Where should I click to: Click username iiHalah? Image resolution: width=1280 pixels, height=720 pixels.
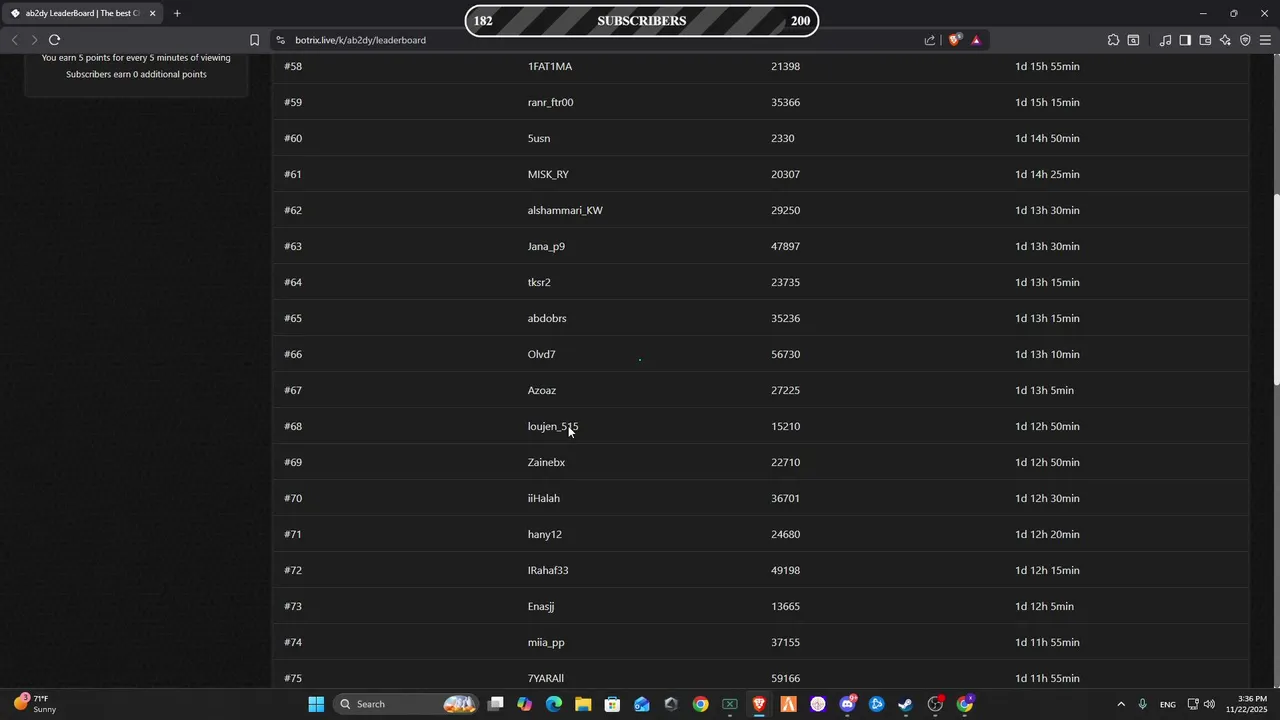(544, 498)
